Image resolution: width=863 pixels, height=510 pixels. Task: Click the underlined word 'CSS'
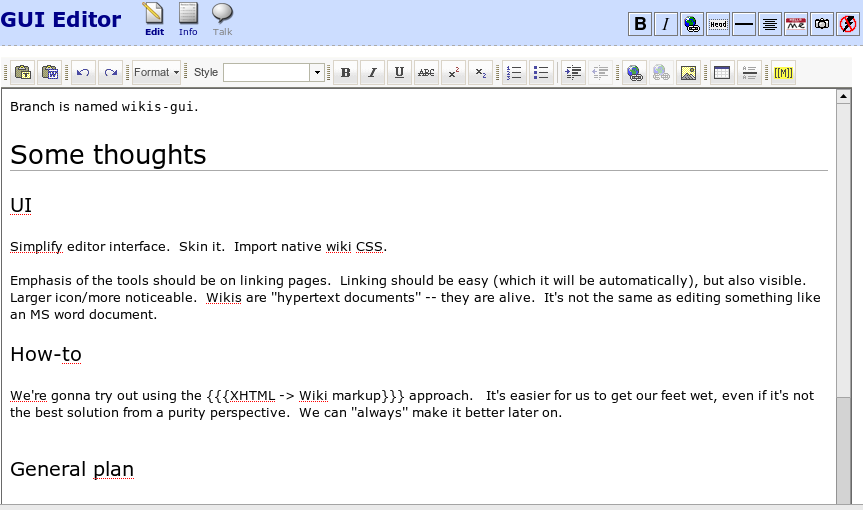tap(369, 246)
